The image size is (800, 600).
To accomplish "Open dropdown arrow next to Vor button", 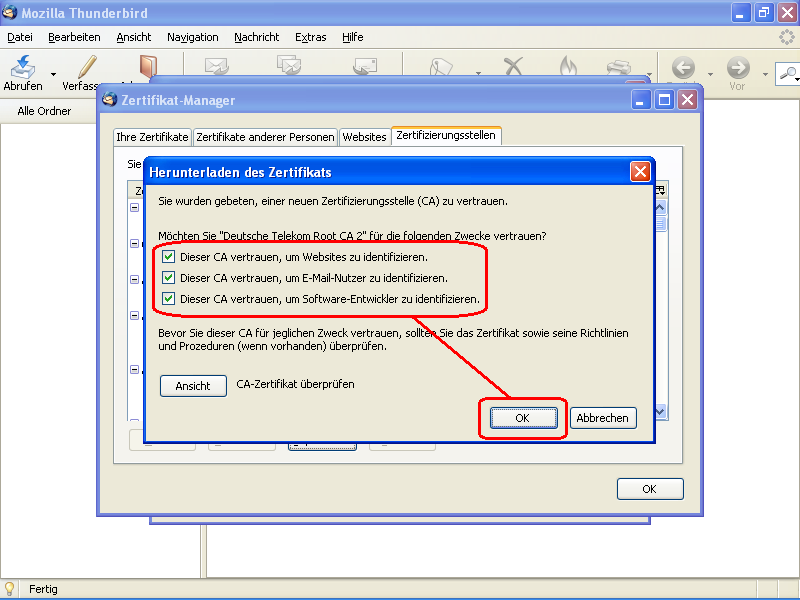I will coord(766,74).
